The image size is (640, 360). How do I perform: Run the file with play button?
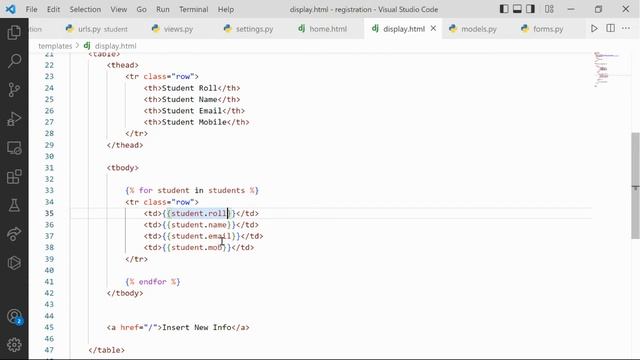pyautogui.click(x=594, y=29)
